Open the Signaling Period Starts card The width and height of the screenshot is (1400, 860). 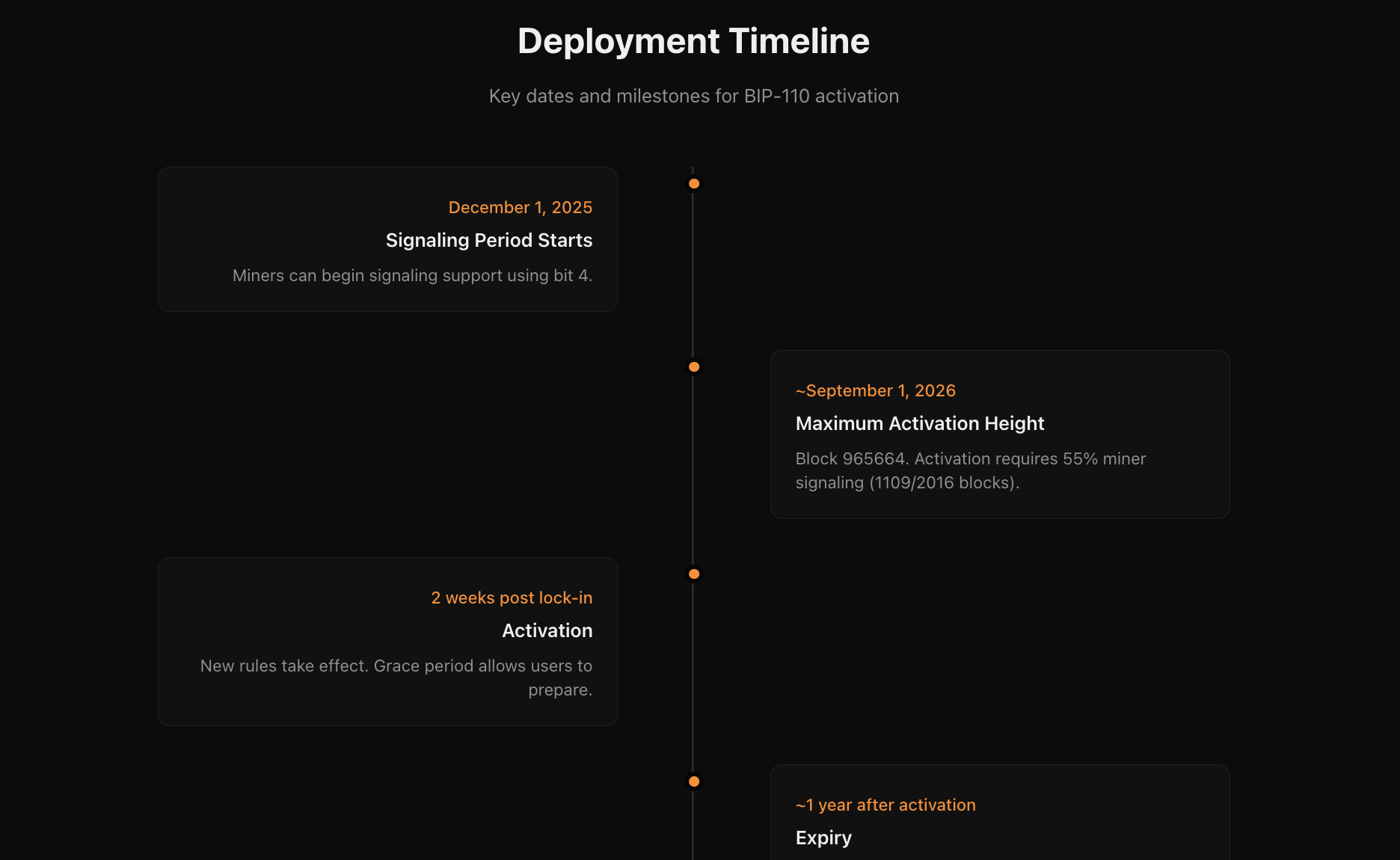(387, 239)
